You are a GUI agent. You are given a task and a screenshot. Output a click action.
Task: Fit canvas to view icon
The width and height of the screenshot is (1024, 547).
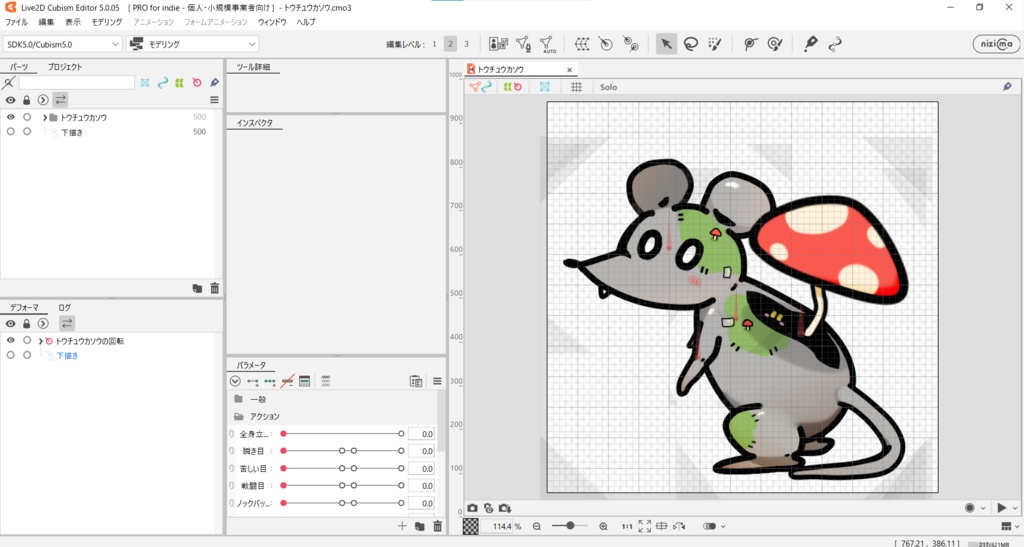point(645,526)
